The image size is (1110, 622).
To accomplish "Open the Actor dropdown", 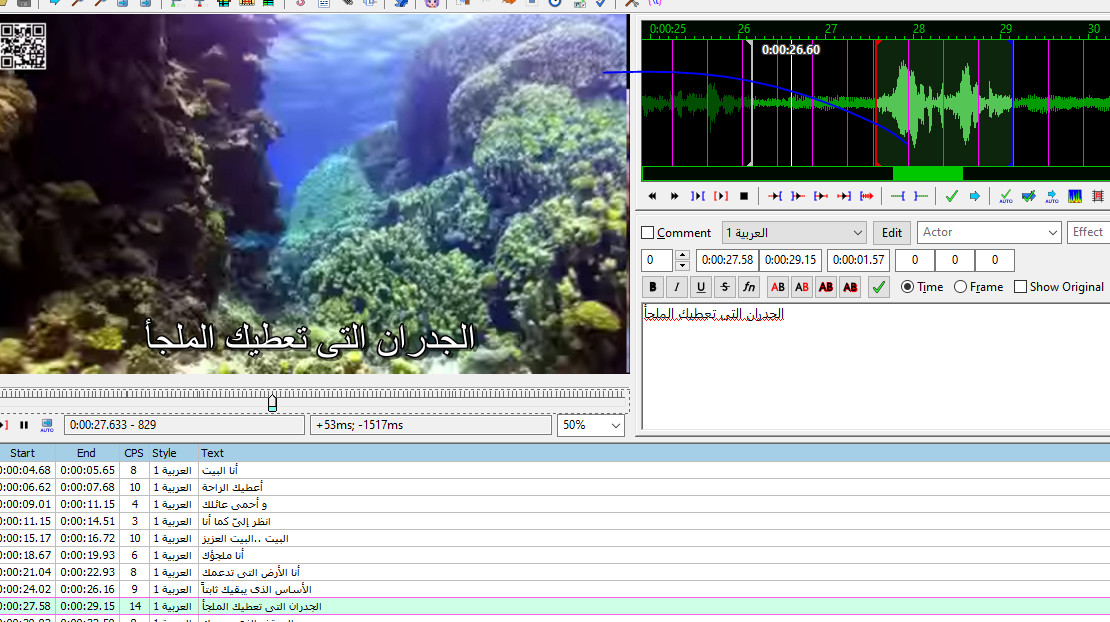I will 988,233.
